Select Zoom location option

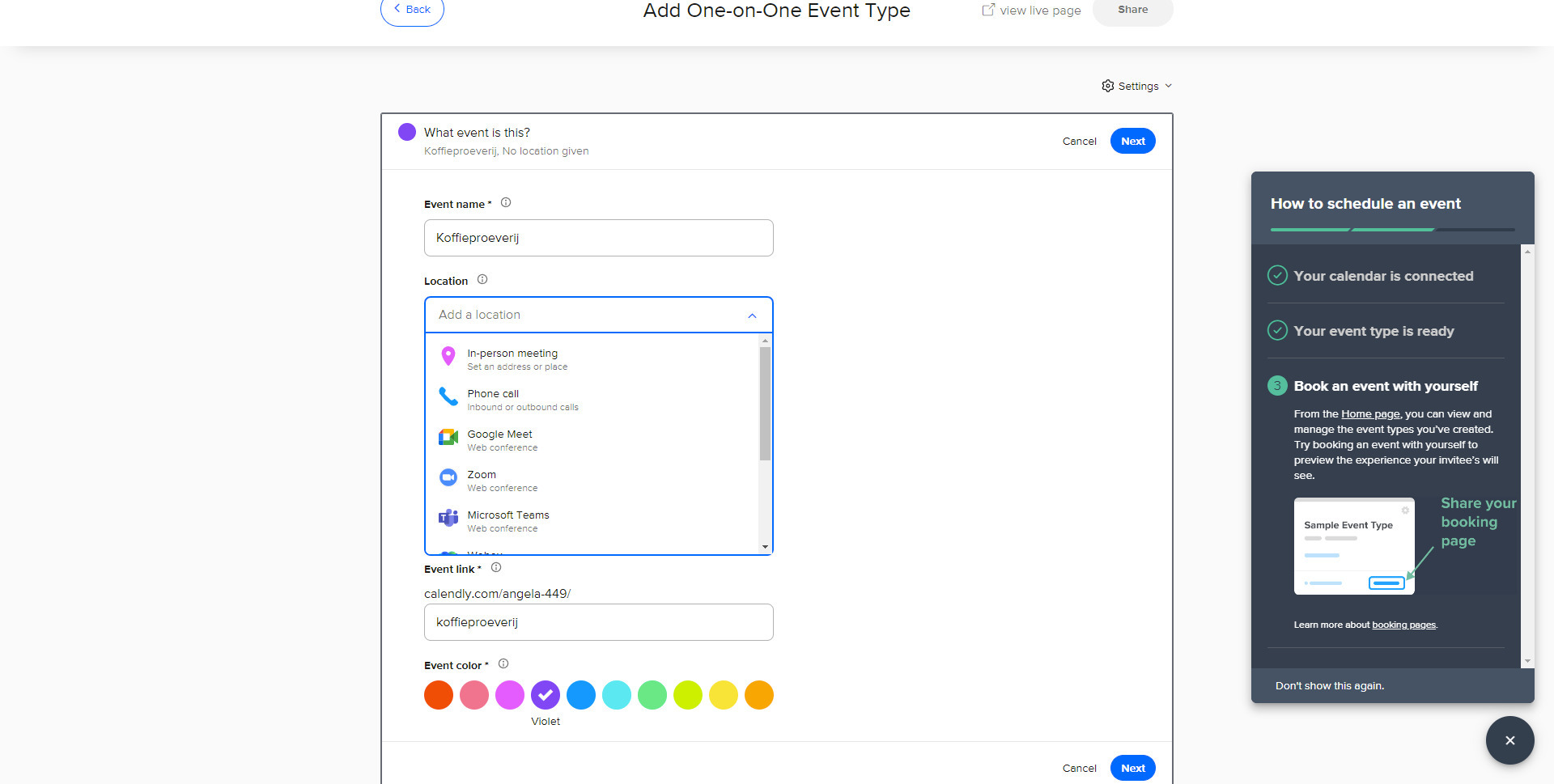pos(592,481)
